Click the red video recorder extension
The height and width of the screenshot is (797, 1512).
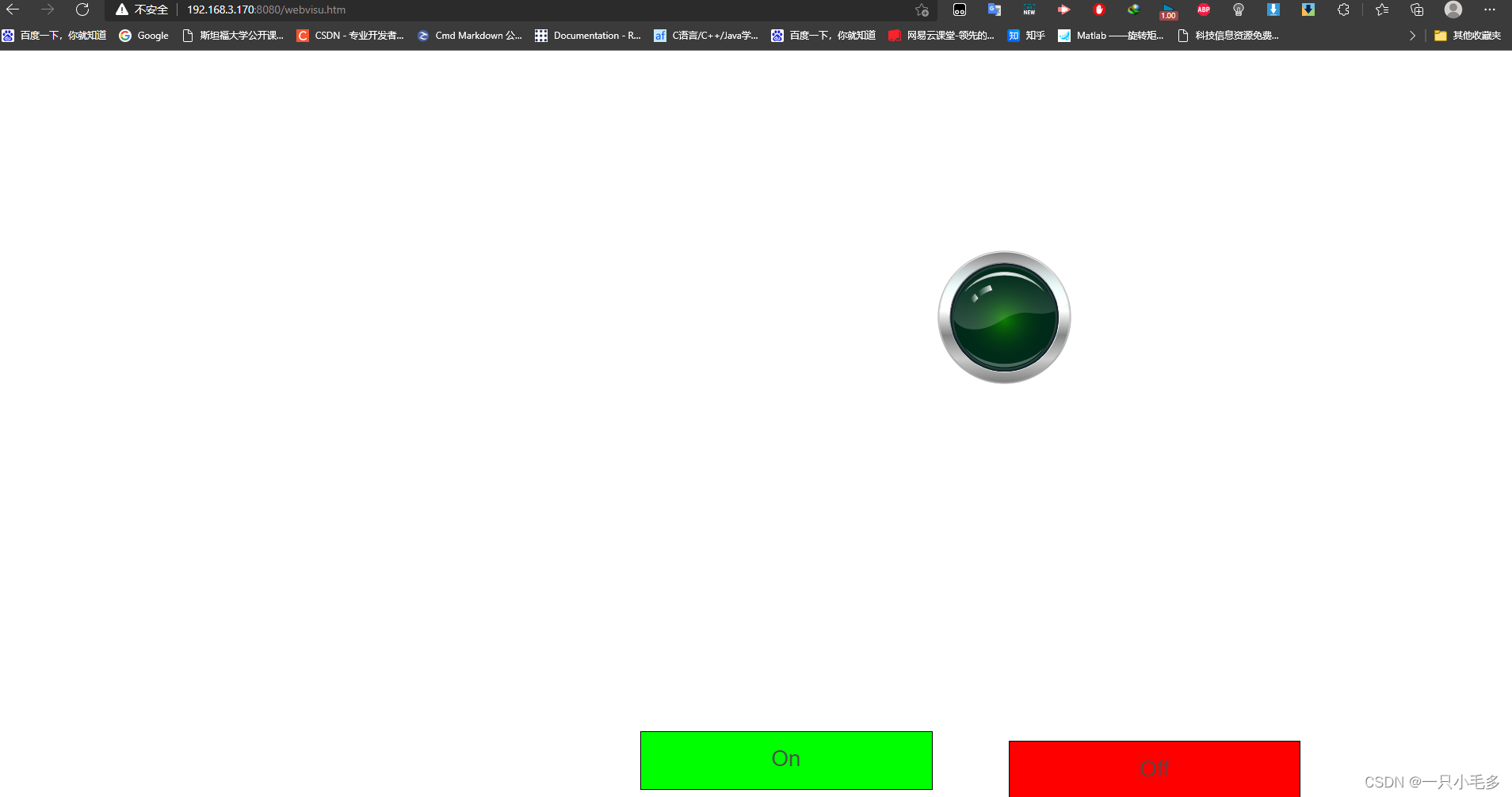tap(1064, 10)
